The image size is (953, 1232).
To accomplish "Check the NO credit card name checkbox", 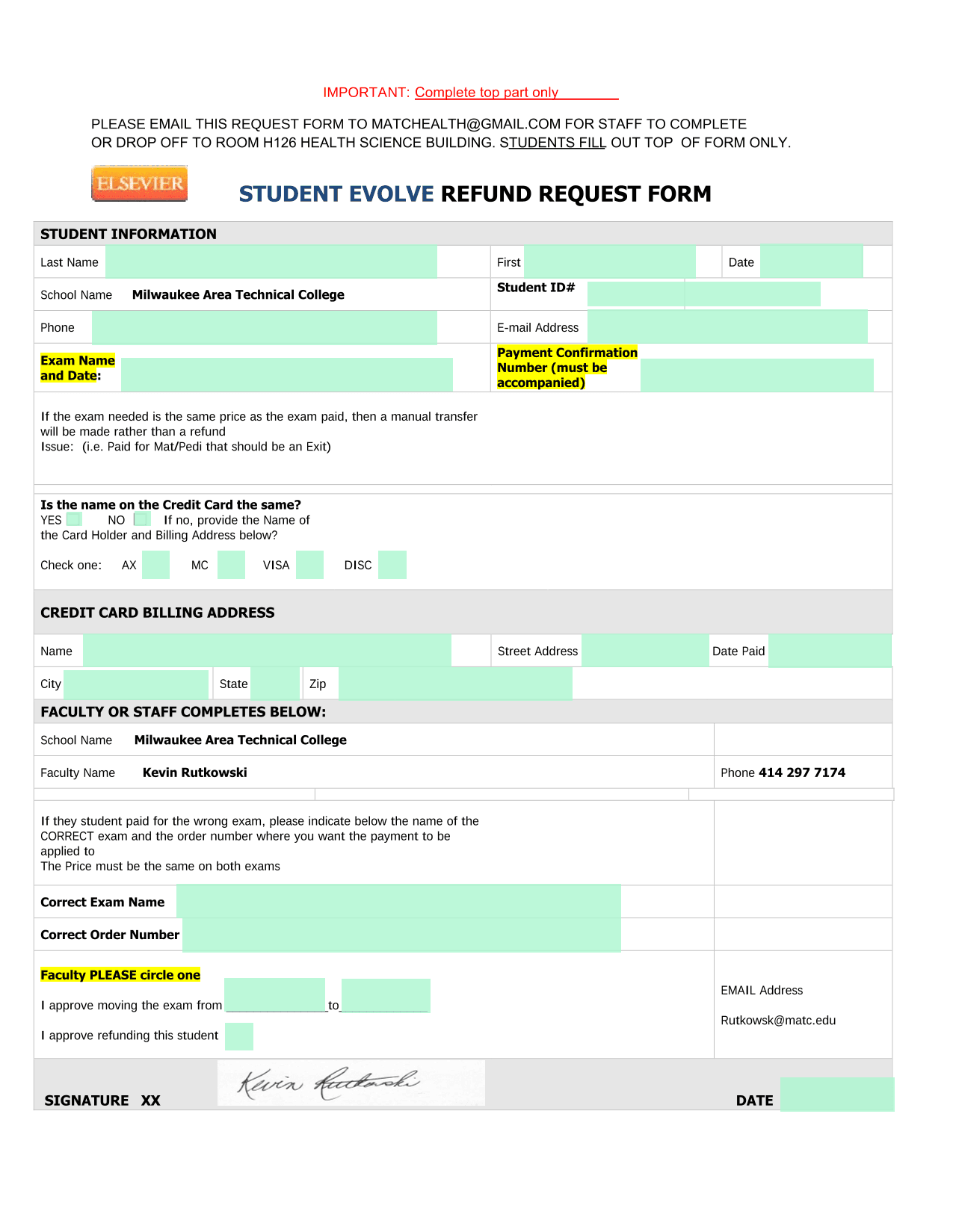I will (141, 519).
